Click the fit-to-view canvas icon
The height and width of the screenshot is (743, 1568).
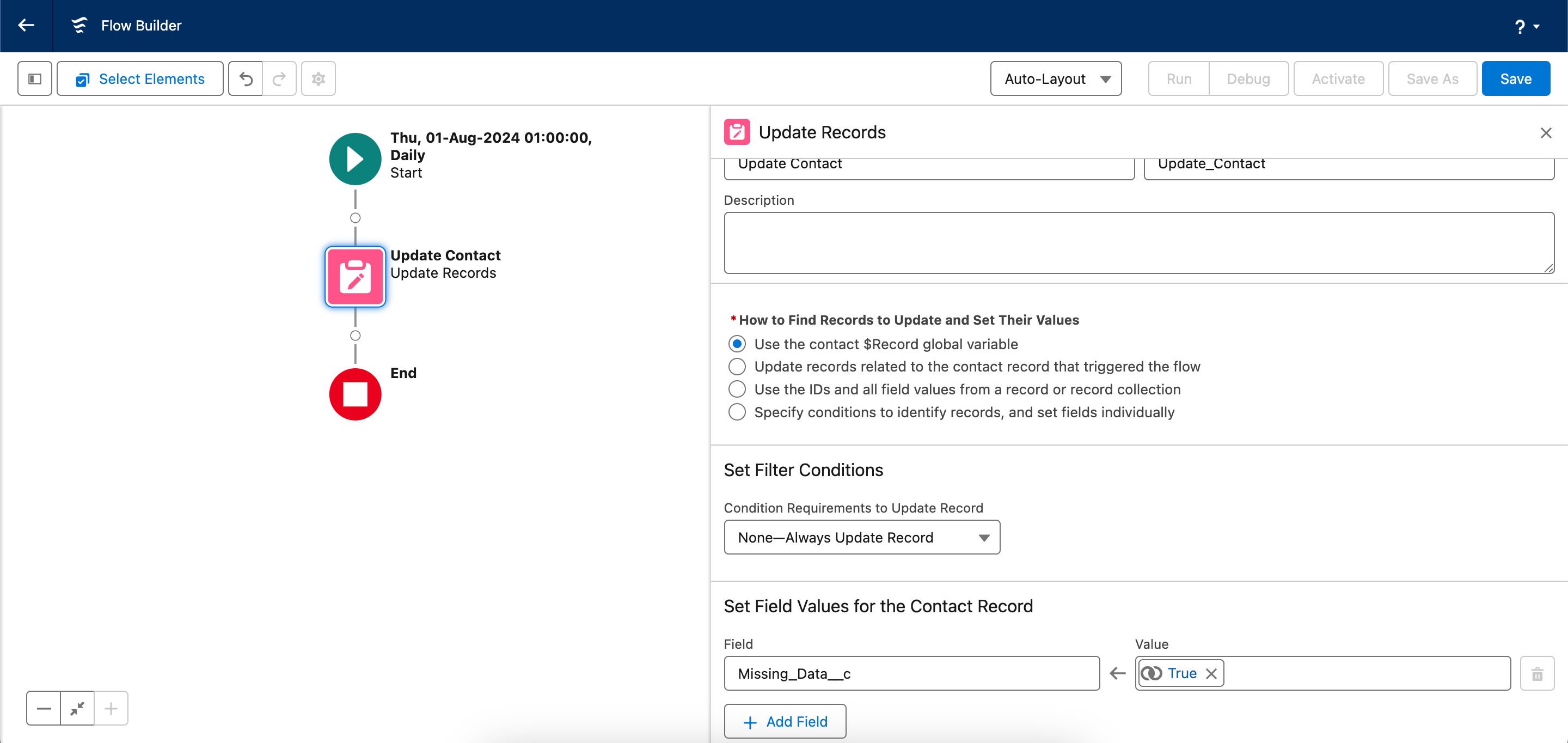coord(77,708)
